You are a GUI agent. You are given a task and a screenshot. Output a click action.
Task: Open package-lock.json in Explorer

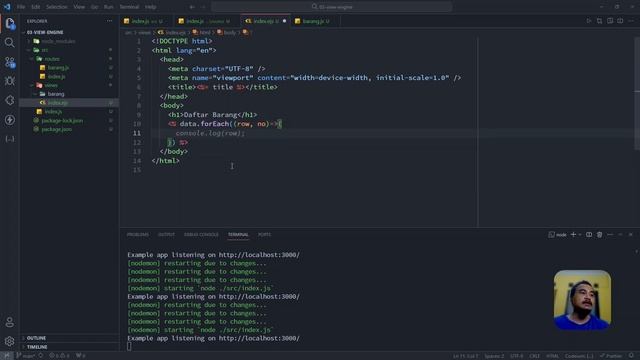(69, 121)
